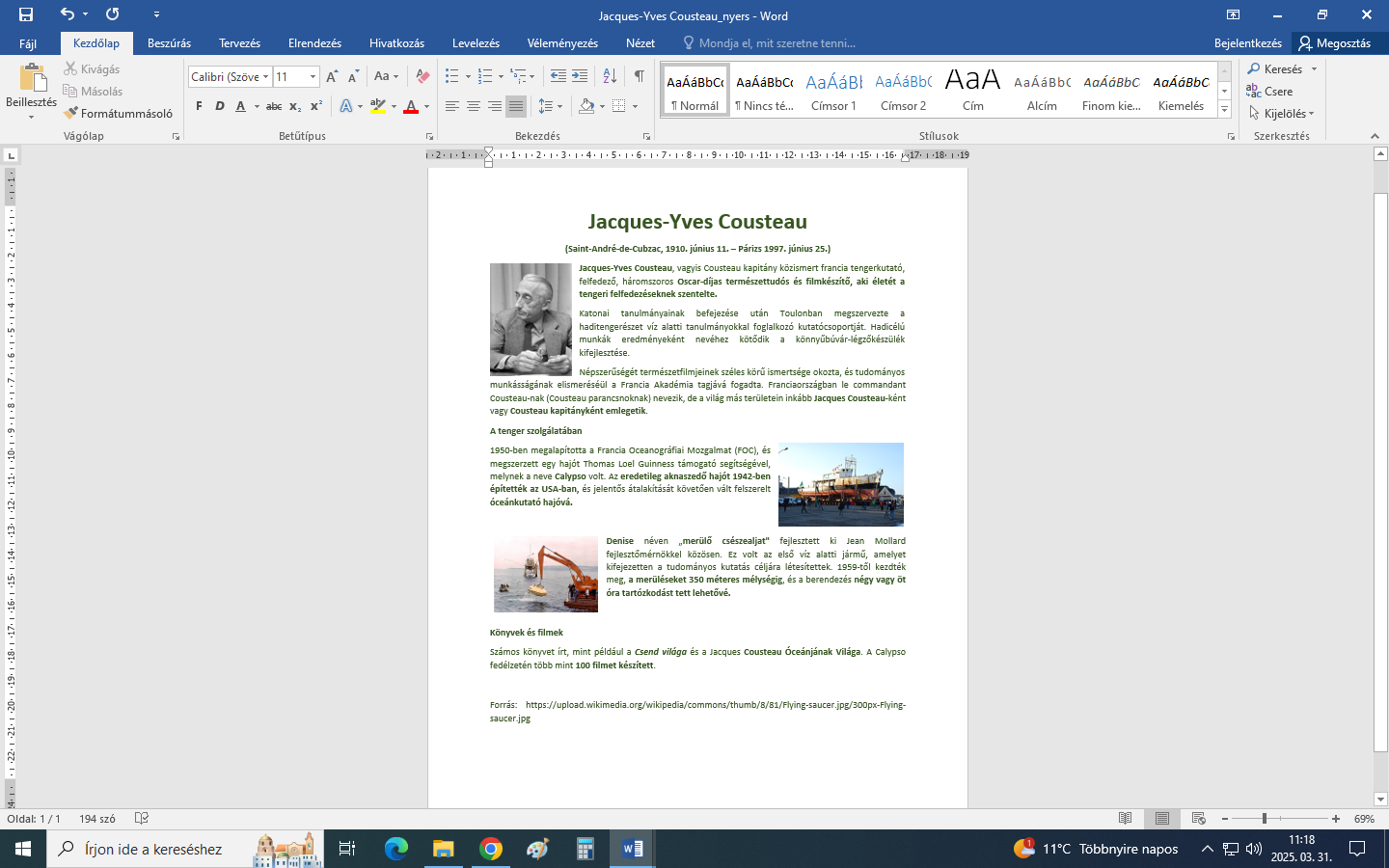The height and width of the screenshot is (868, 1389).
Task: Toggle show paragraph marks (¶)
Action: click(639, 76)
